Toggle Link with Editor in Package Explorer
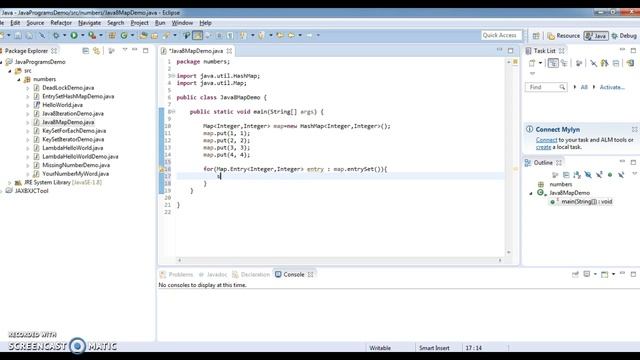Screen dimensions: 640x360 pyautogui.click(x=97, y=51)
